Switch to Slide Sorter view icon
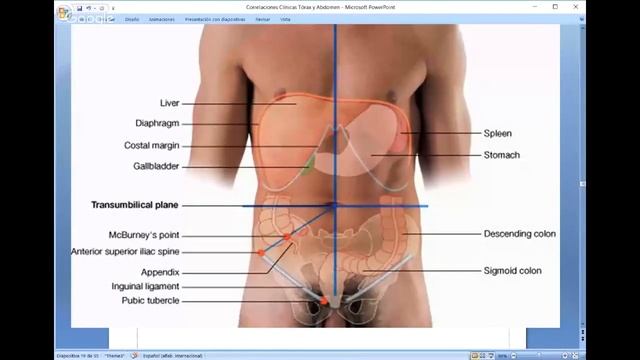This screenshot has height=360, width=640. (483, 356)
